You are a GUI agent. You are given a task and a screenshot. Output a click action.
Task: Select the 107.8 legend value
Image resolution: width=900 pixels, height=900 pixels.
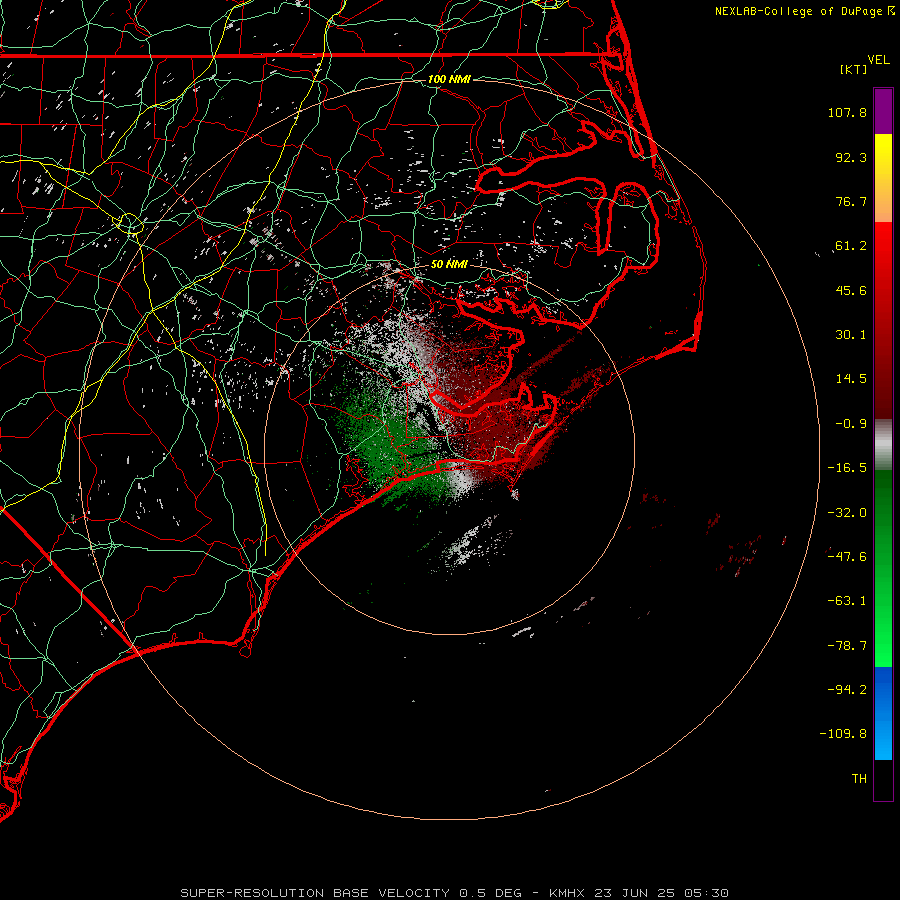click(847, 112)
